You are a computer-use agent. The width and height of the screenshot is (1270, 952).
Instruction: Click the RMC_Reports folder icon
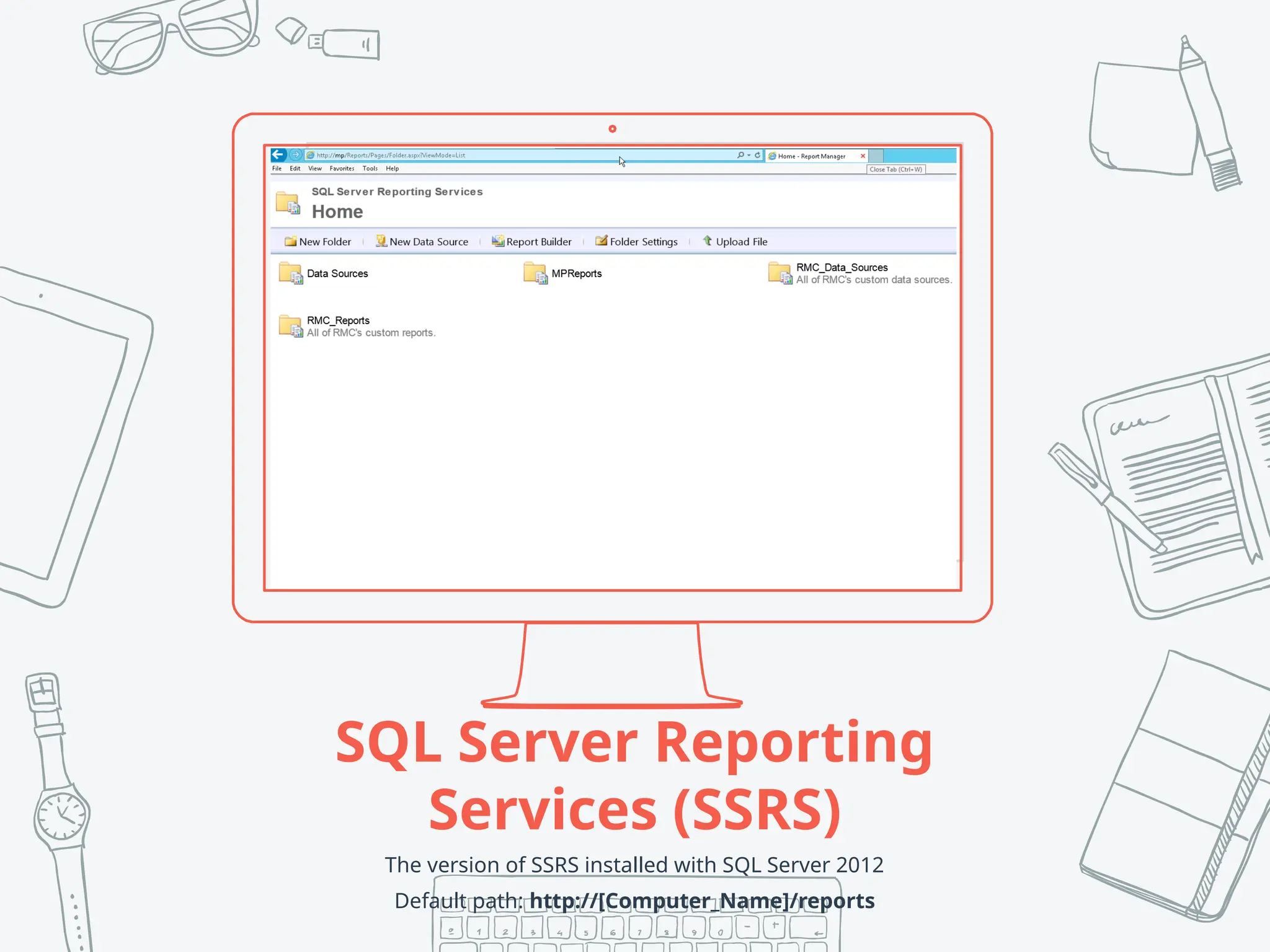(290, 326)
